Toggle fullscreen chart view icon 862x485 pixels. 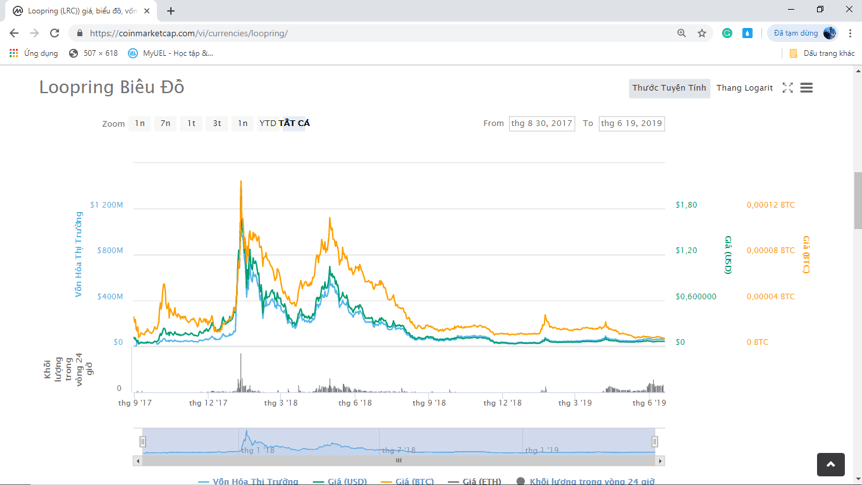(x=788, y=88)
